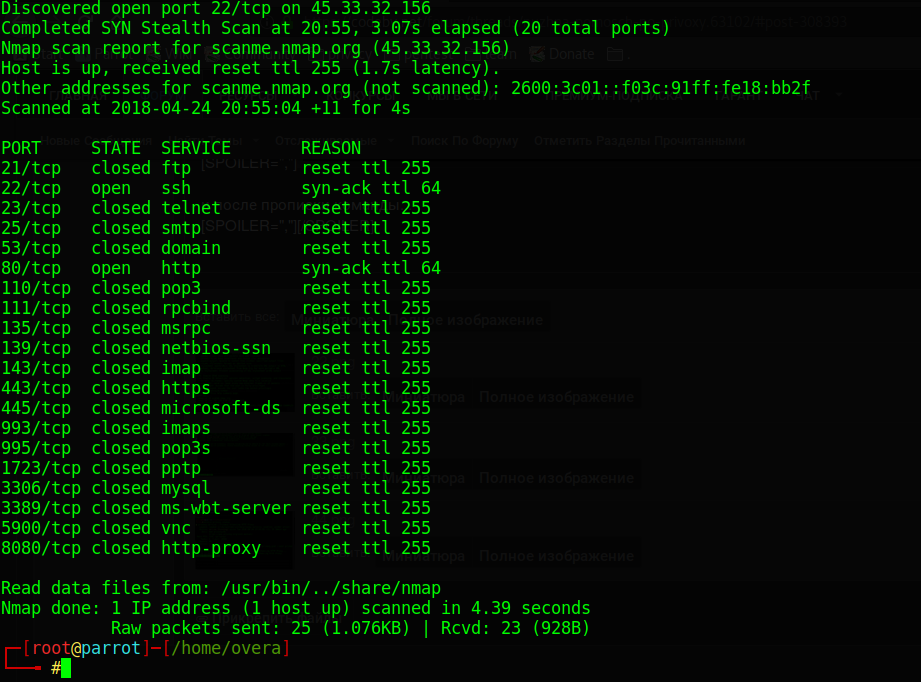Click the root username in prompt
Screen dimensions: 921x682
tap(50, 648)
